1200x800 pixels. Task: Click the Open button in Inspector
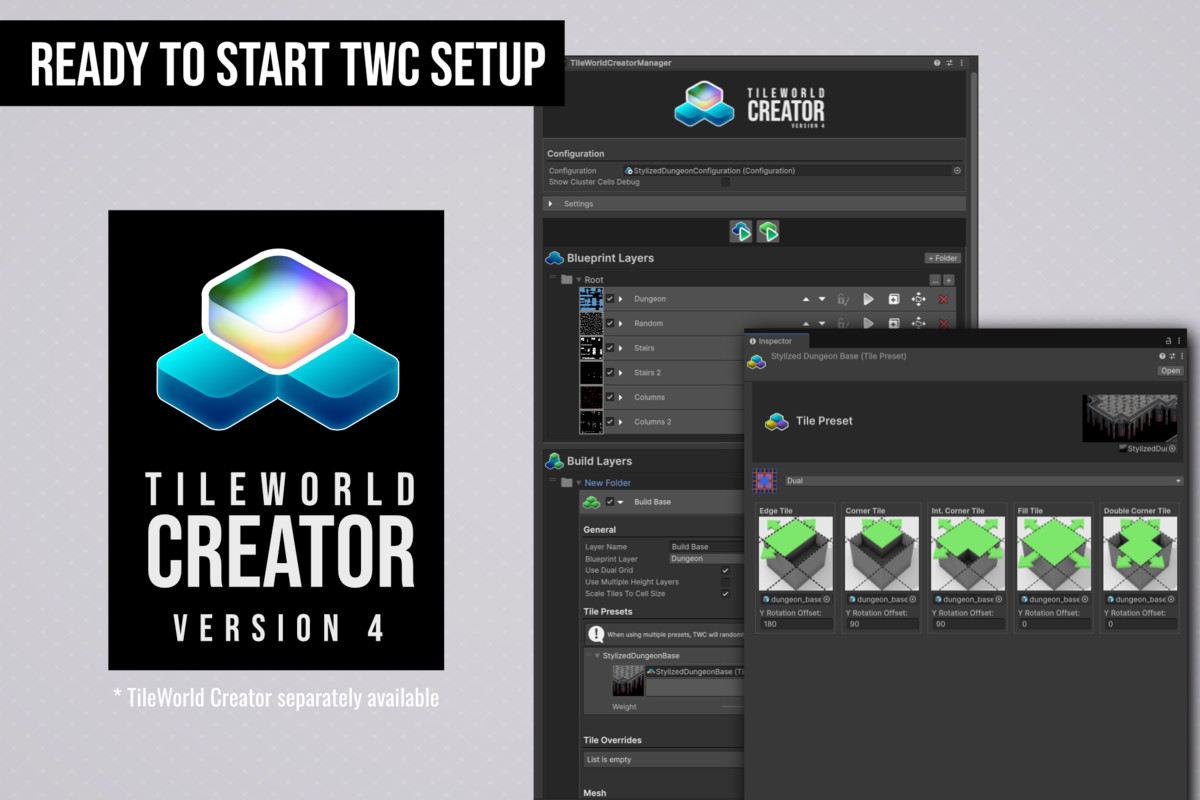click(1170, 371)
